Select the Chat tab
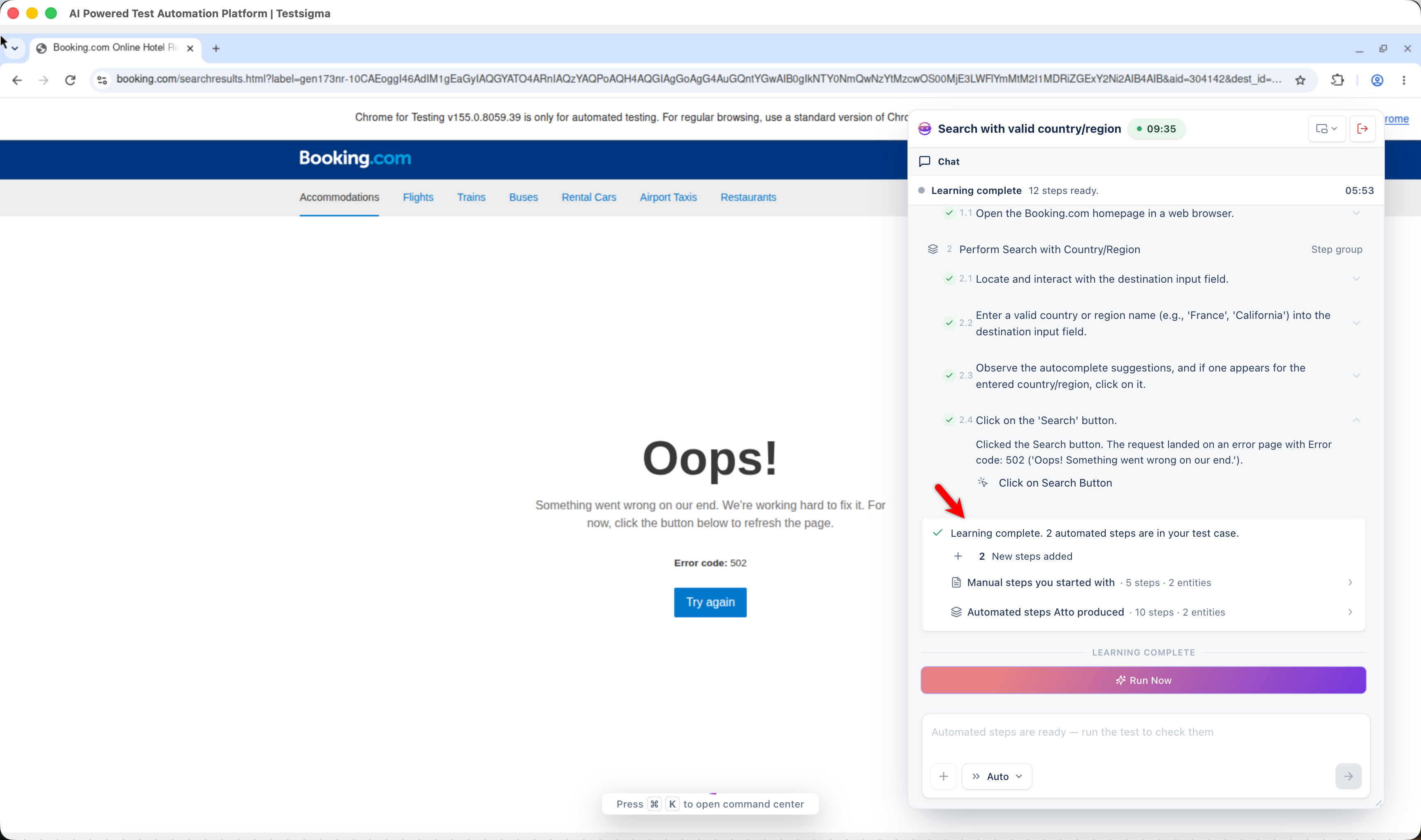Screen dimensions: 1421x840 point(939,162)
